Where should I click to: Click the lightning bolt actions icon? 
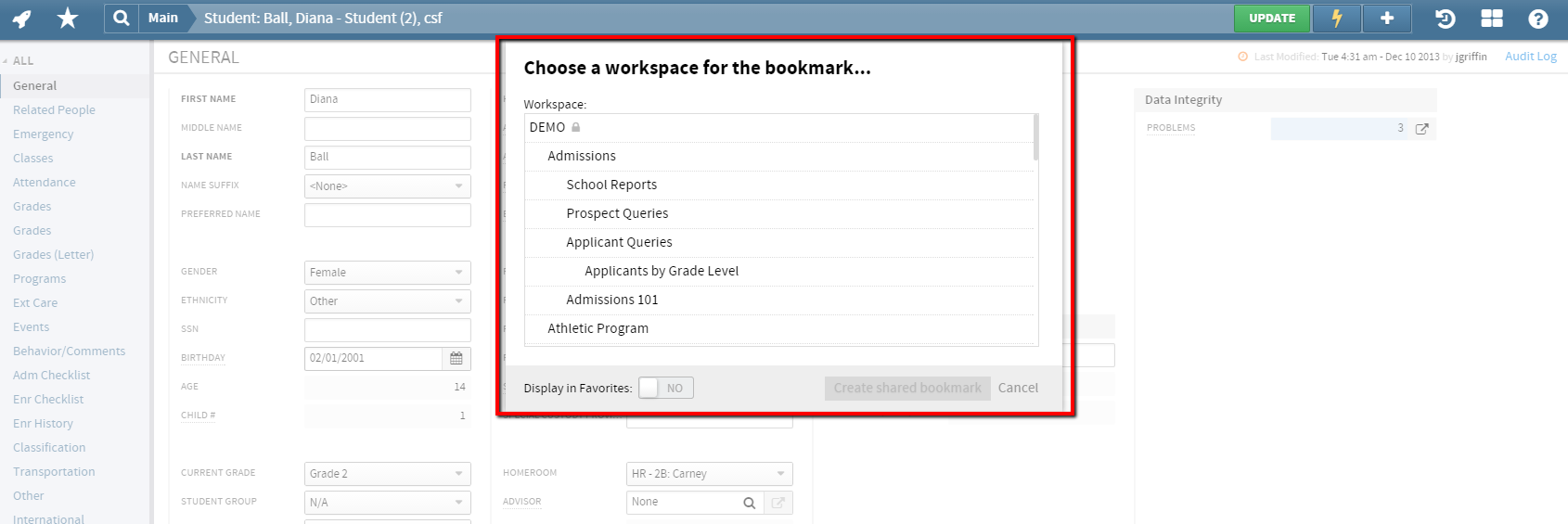1337,19
